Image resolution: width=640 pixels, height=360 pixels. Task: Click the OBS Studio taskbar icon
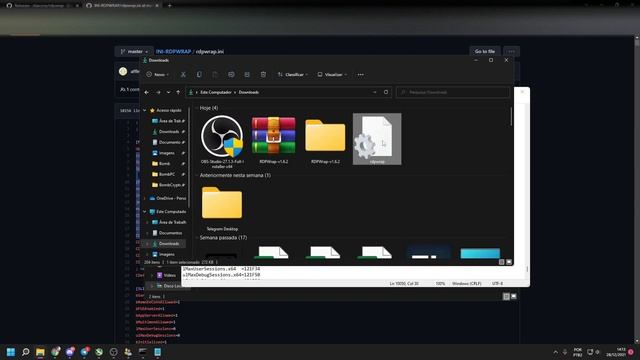point(113,352)
